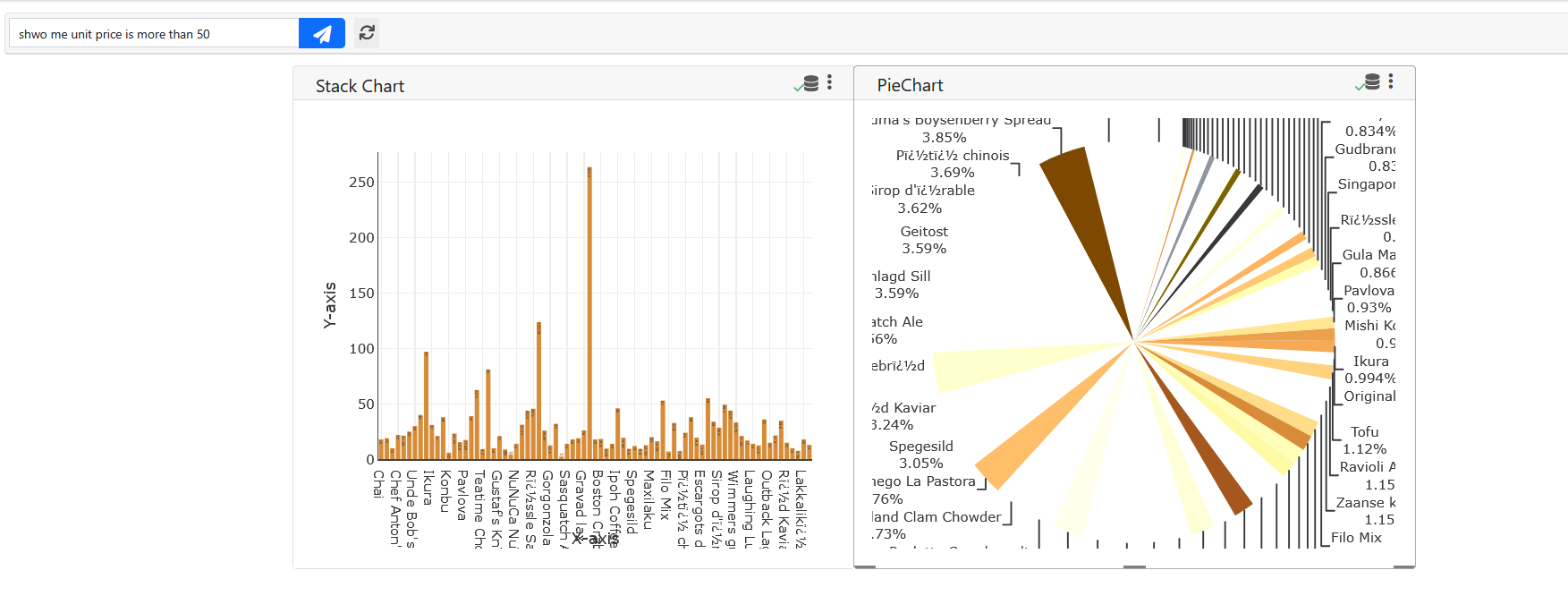Click the refresh icon next to send

pyautogui.click(x=367, y=33)
